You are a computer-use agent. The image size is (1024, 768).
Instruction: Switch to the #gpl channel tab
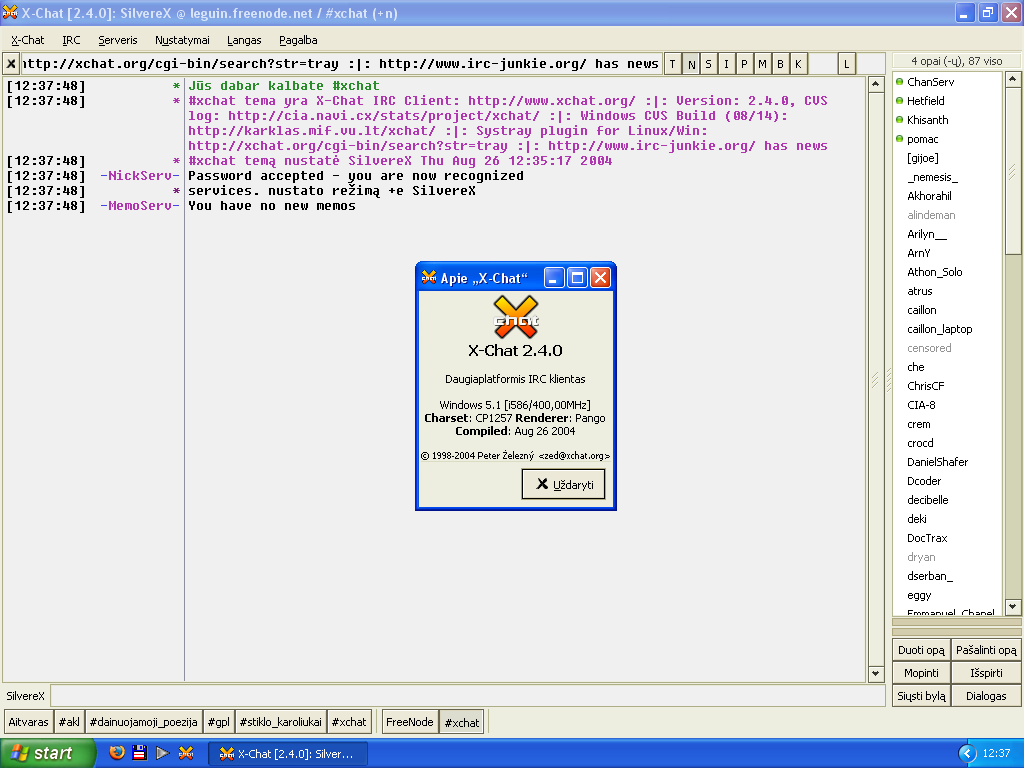(x=219, y=722)
